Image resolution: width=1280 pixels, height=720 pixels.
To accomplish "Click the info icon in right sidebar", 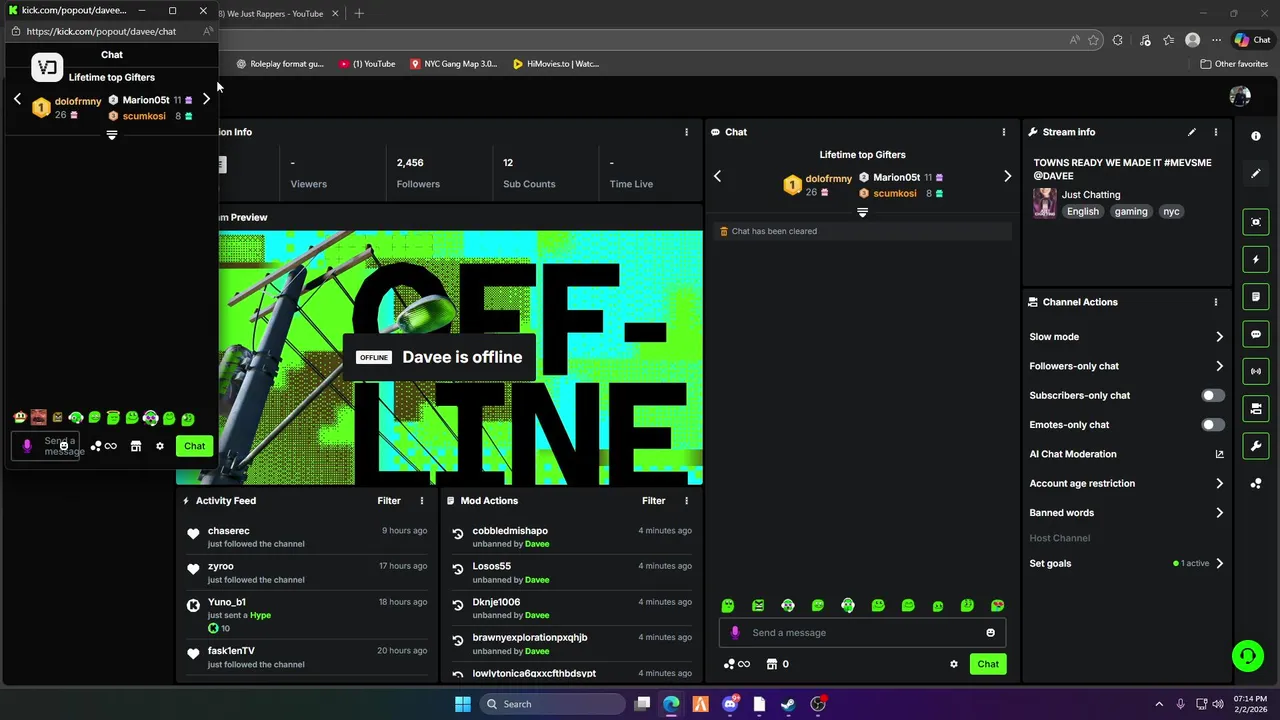I will (x=1256, y=136).
